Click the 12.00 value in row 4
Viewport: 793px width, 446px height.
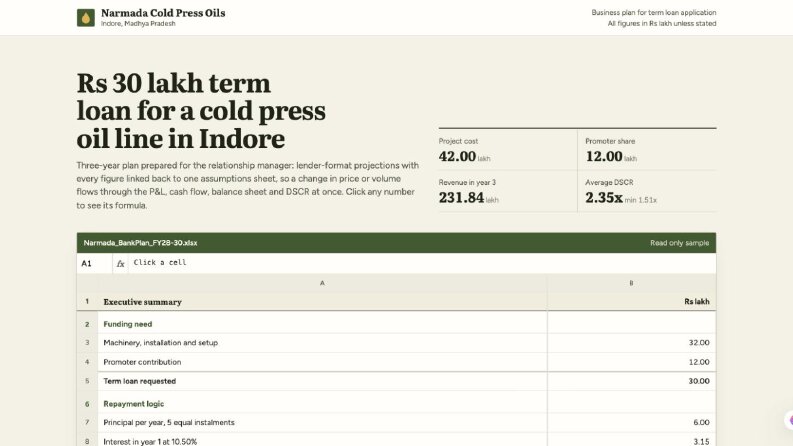click(x=631, y=362)
